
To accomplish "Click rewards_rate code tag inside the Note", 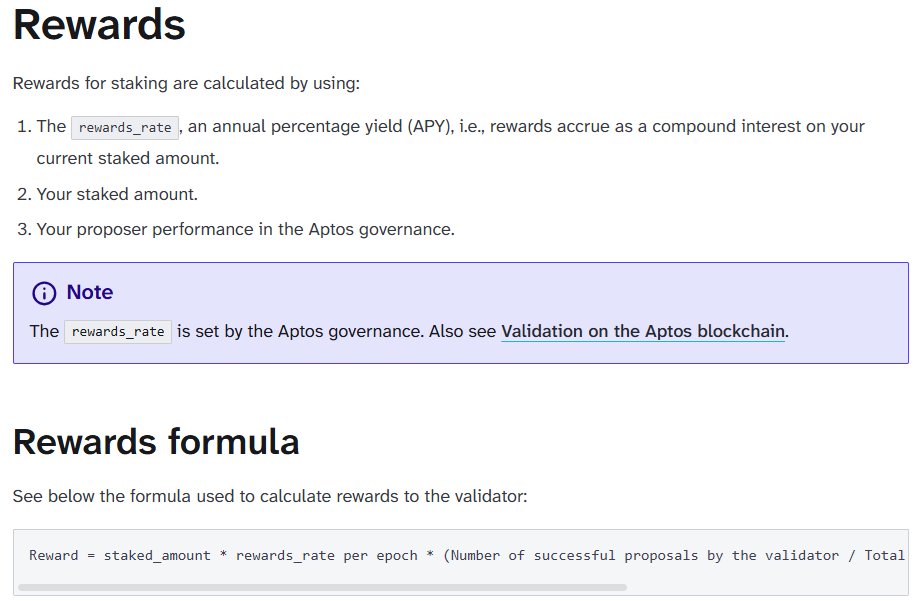I will [118, 332].
